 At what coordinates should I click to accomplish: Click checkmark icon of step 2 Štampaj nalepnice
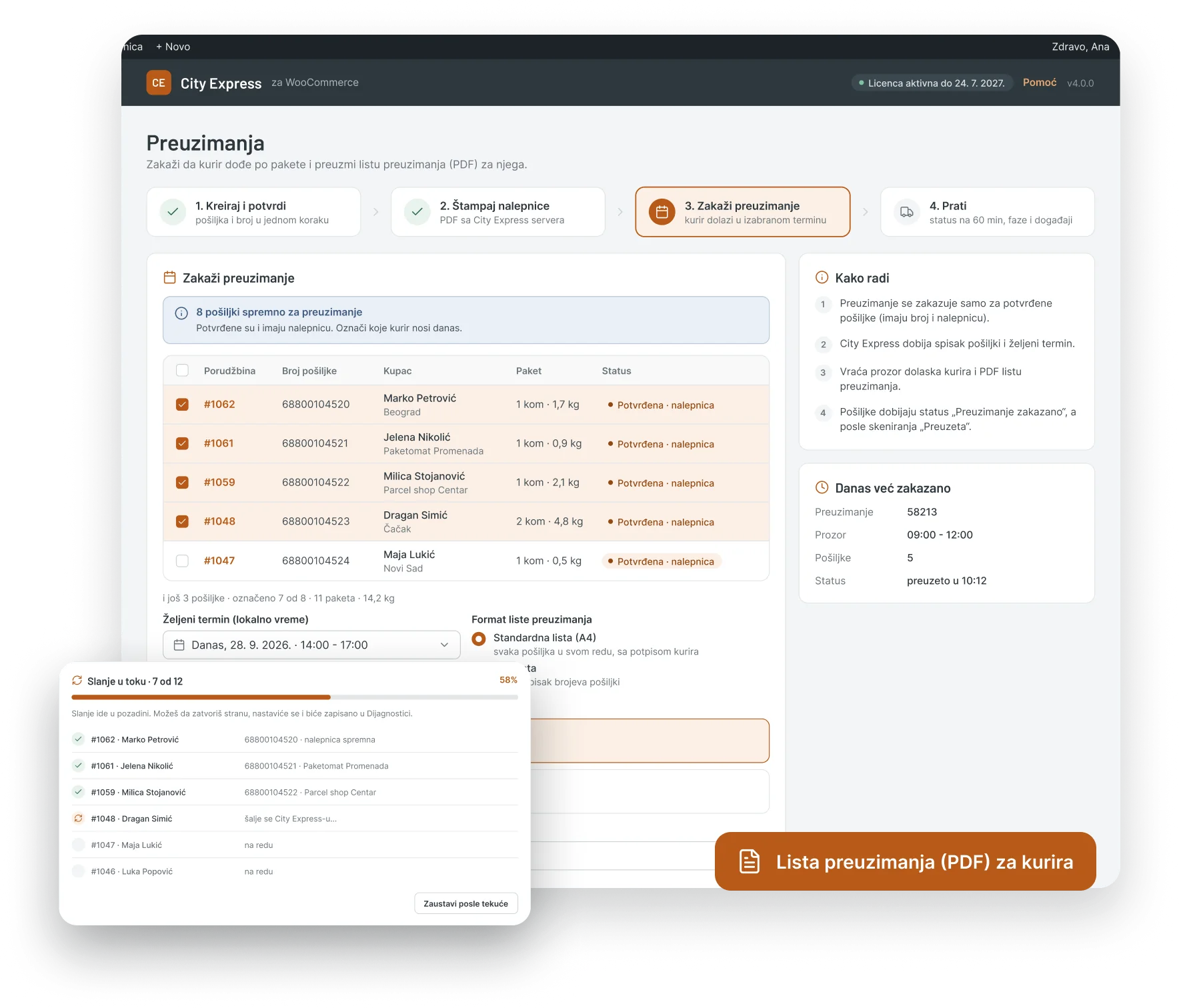(x=417, y=212)
